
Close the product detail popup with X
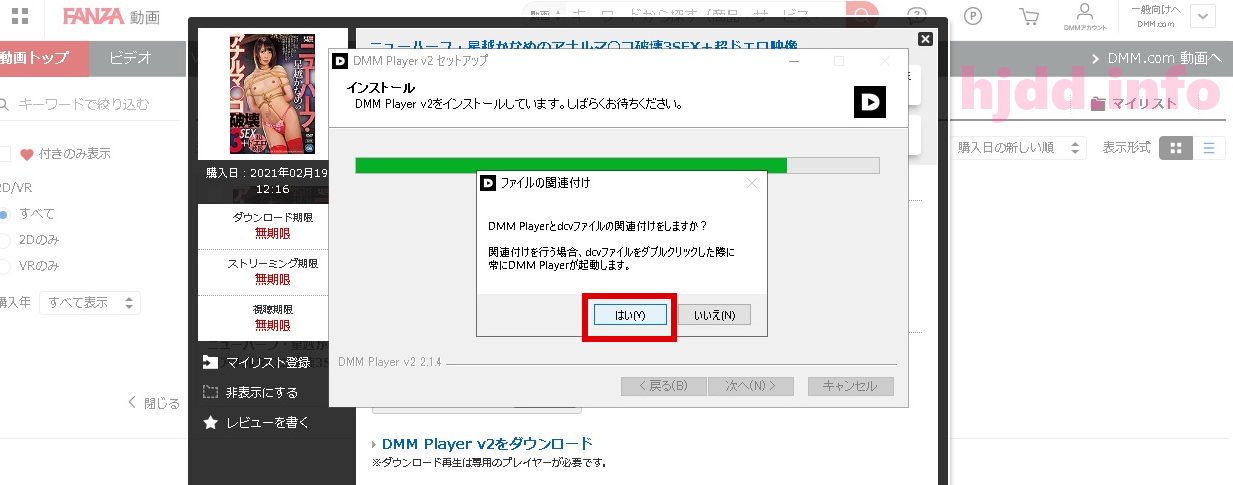(x=925, y=38)
